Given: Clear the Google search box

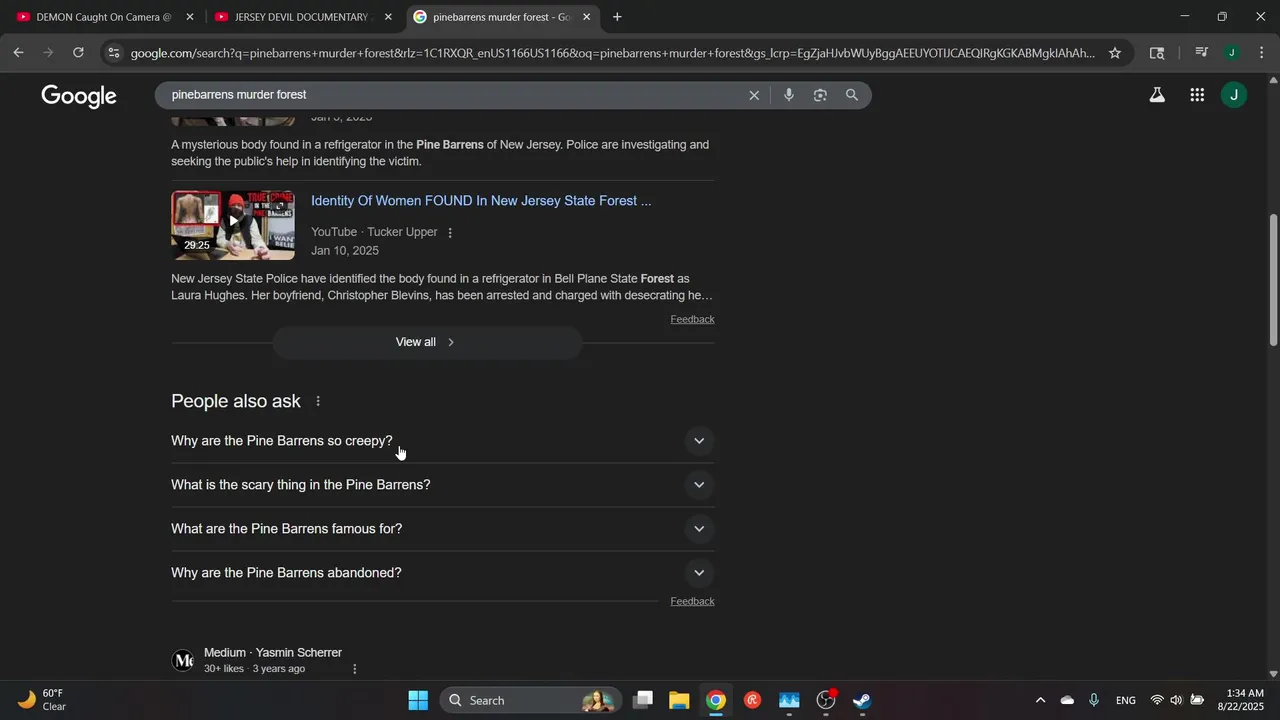Looking at the screenshot, I should (x=754, y=95).
